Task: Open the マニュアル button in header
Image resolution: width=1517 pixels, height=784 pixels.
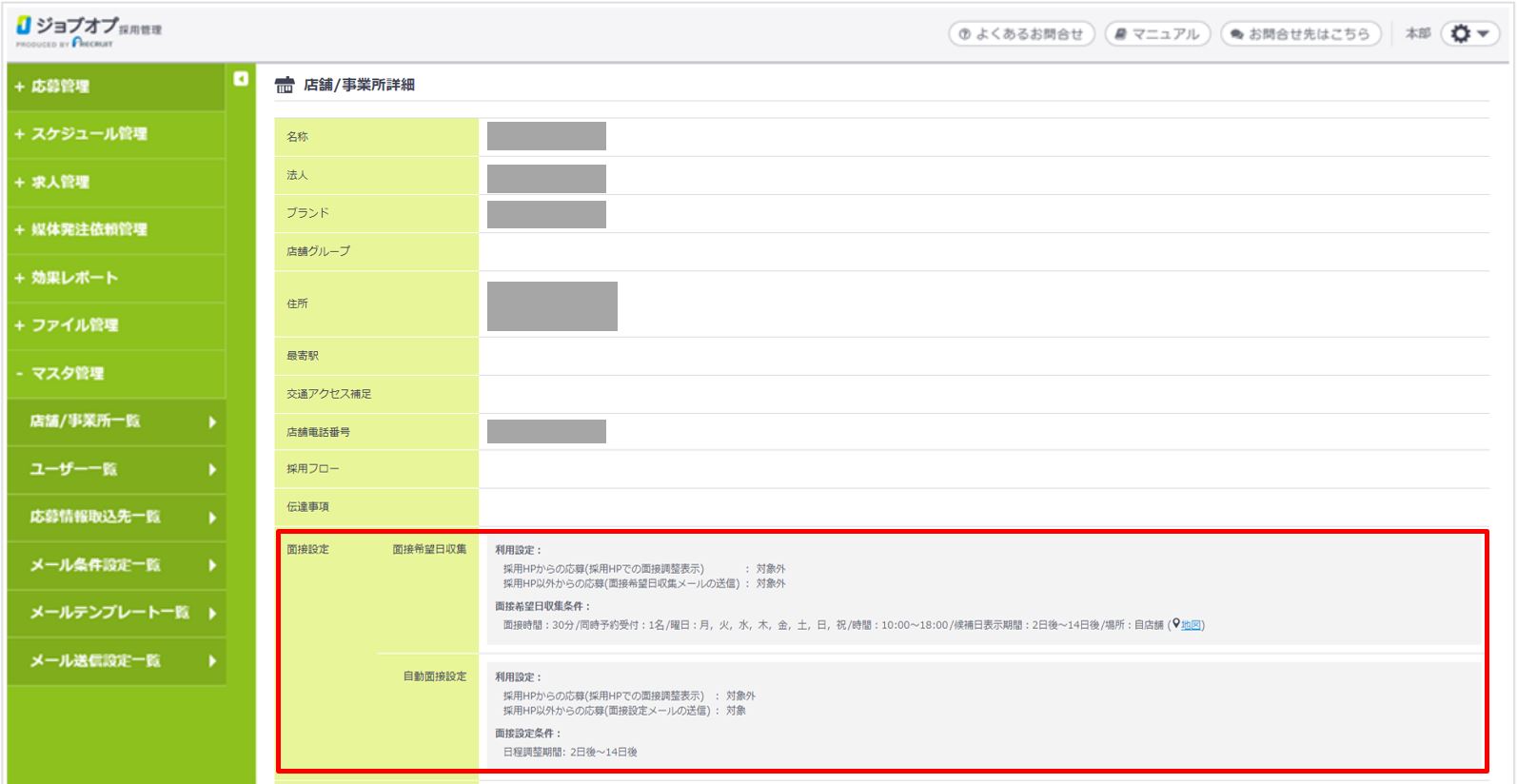Action: click(x=1157, y=34)
